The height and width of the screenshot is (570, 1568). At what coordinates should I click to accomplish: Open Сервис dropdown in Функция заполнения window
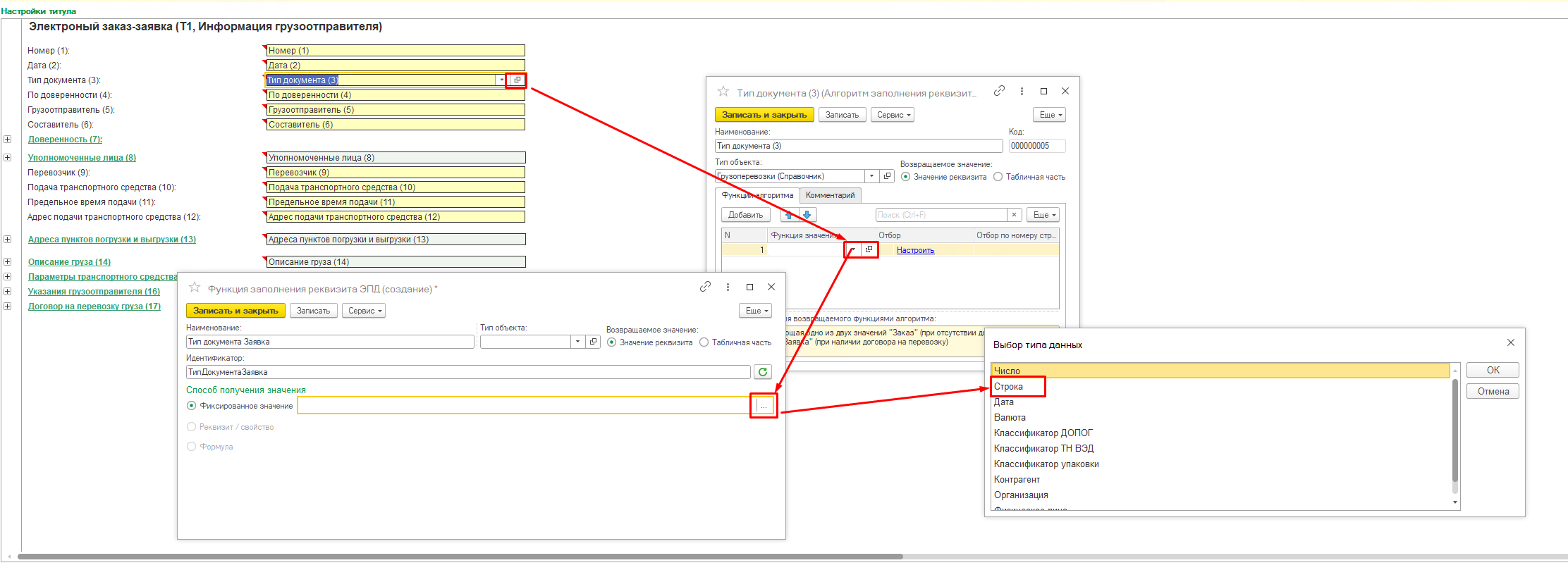click(x=364, y=311)
